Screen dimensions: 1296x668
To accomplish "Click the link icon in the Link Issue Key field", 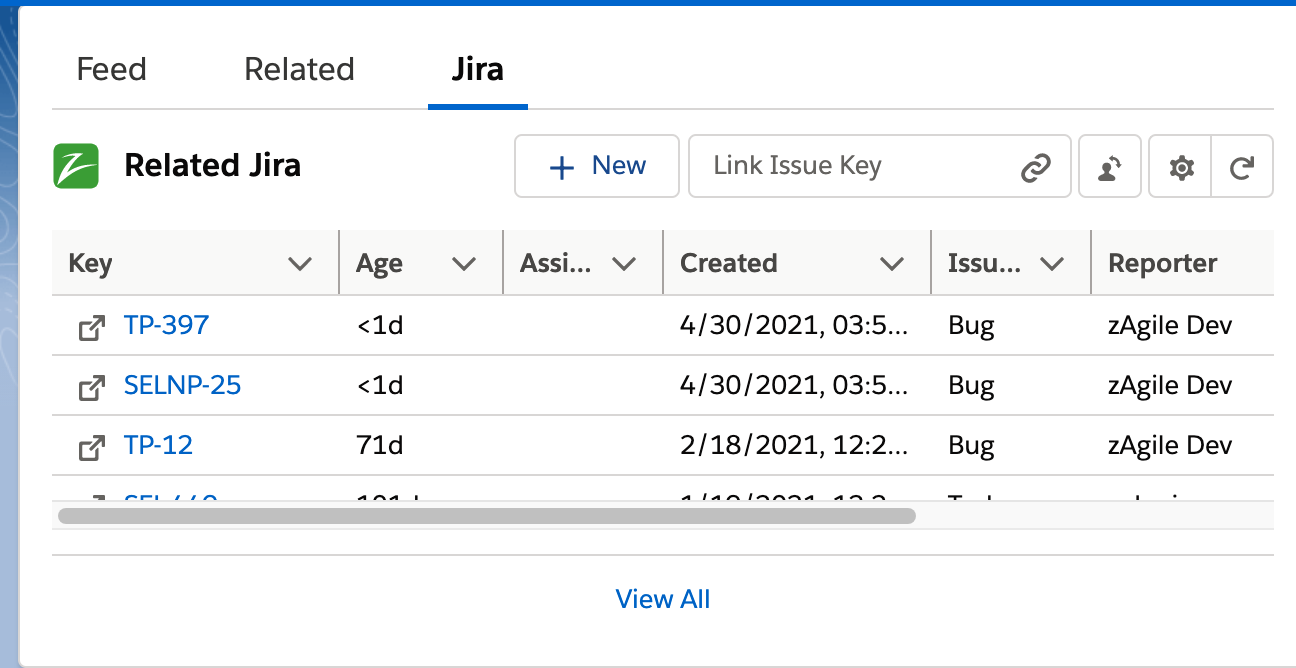I will (x=1038, y=166).
